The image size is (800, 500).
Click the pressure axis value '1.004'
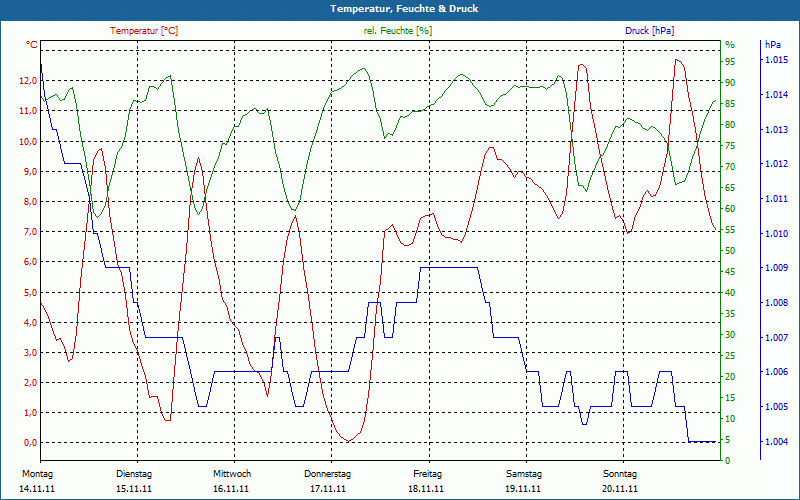(776, 441)
